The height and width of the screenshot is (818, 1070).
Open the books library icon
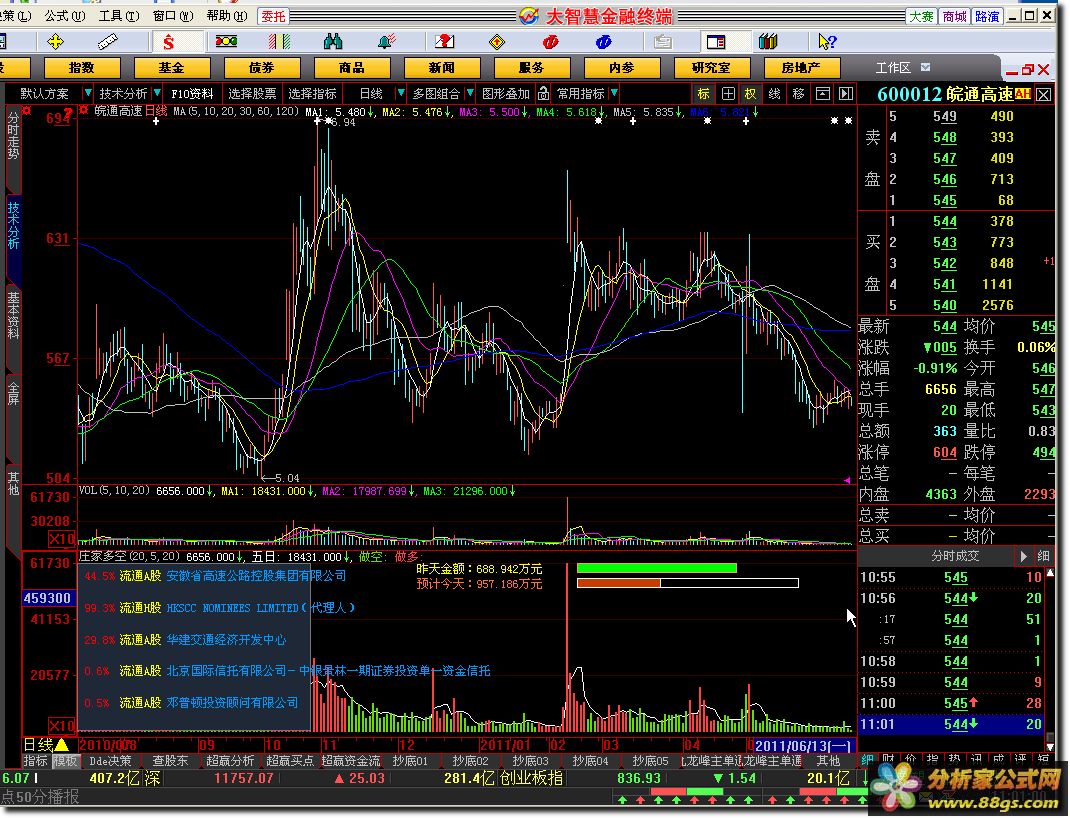[768, 42]
